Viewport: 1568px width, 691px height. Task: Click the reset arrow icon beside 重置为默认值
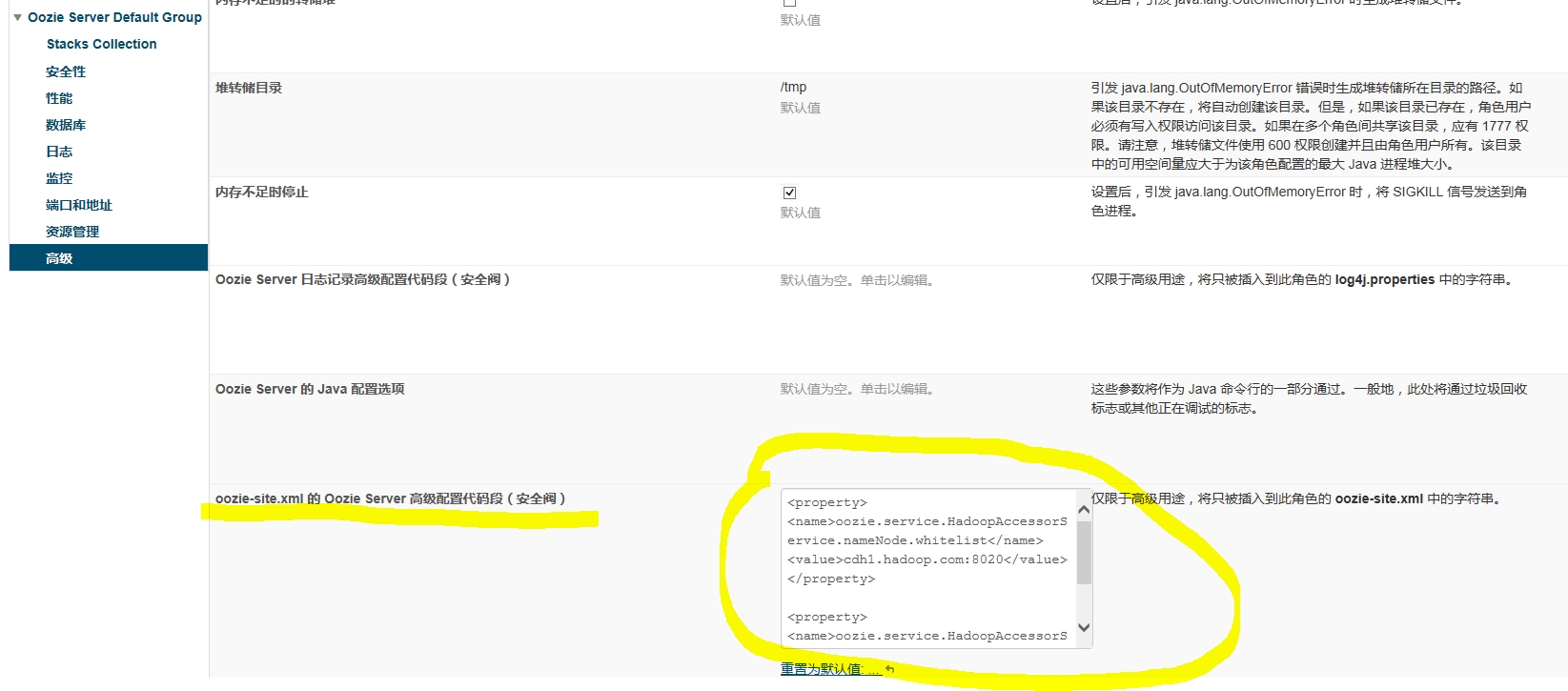coord(889,669)
